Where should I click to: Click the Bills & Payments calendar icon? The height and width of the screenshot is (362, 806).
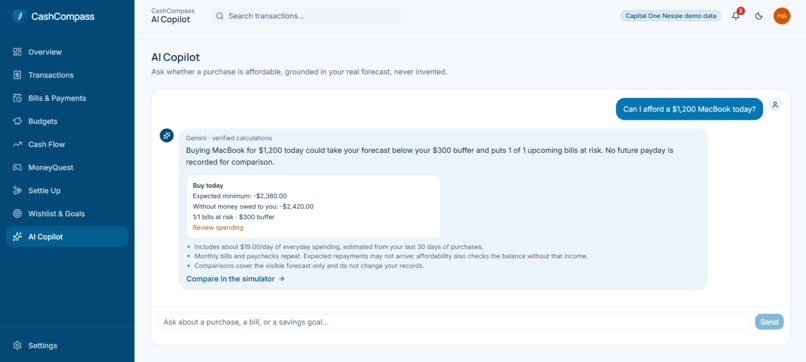click(17, 98)
